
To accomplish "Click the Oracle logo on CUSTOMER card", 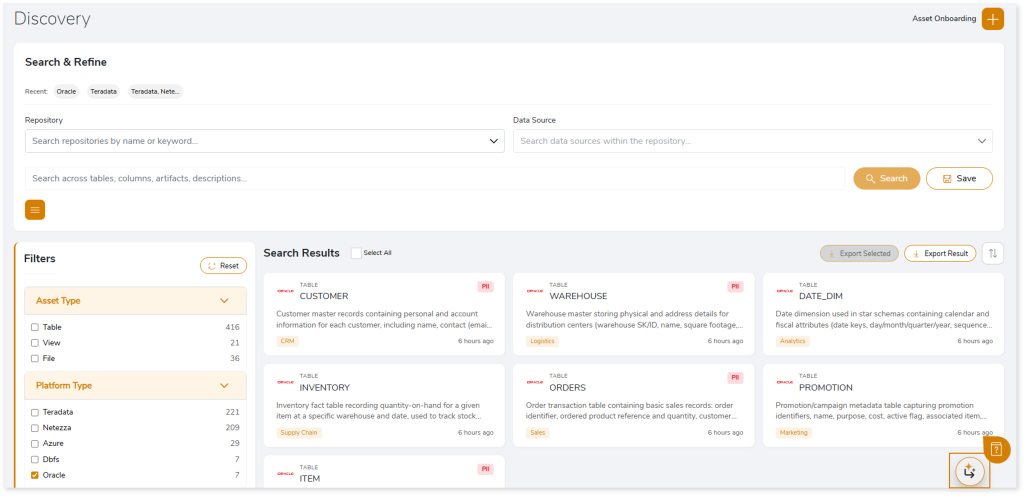I will pos(285,291).
